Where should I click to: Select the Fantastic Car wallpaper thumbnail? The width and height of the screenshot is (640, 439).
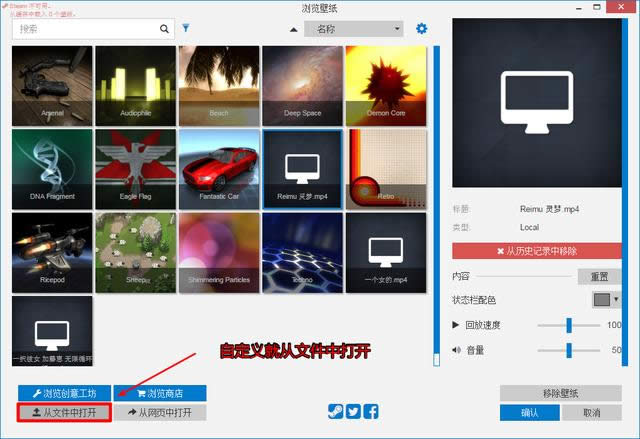(217, 168)
